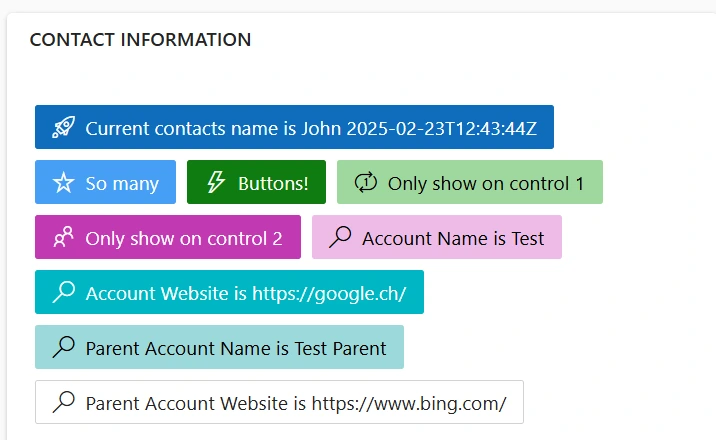Click the star icon beside So many
Image resolution: width=716 pixels, height=440 pixels.
[x=63, y=183]
